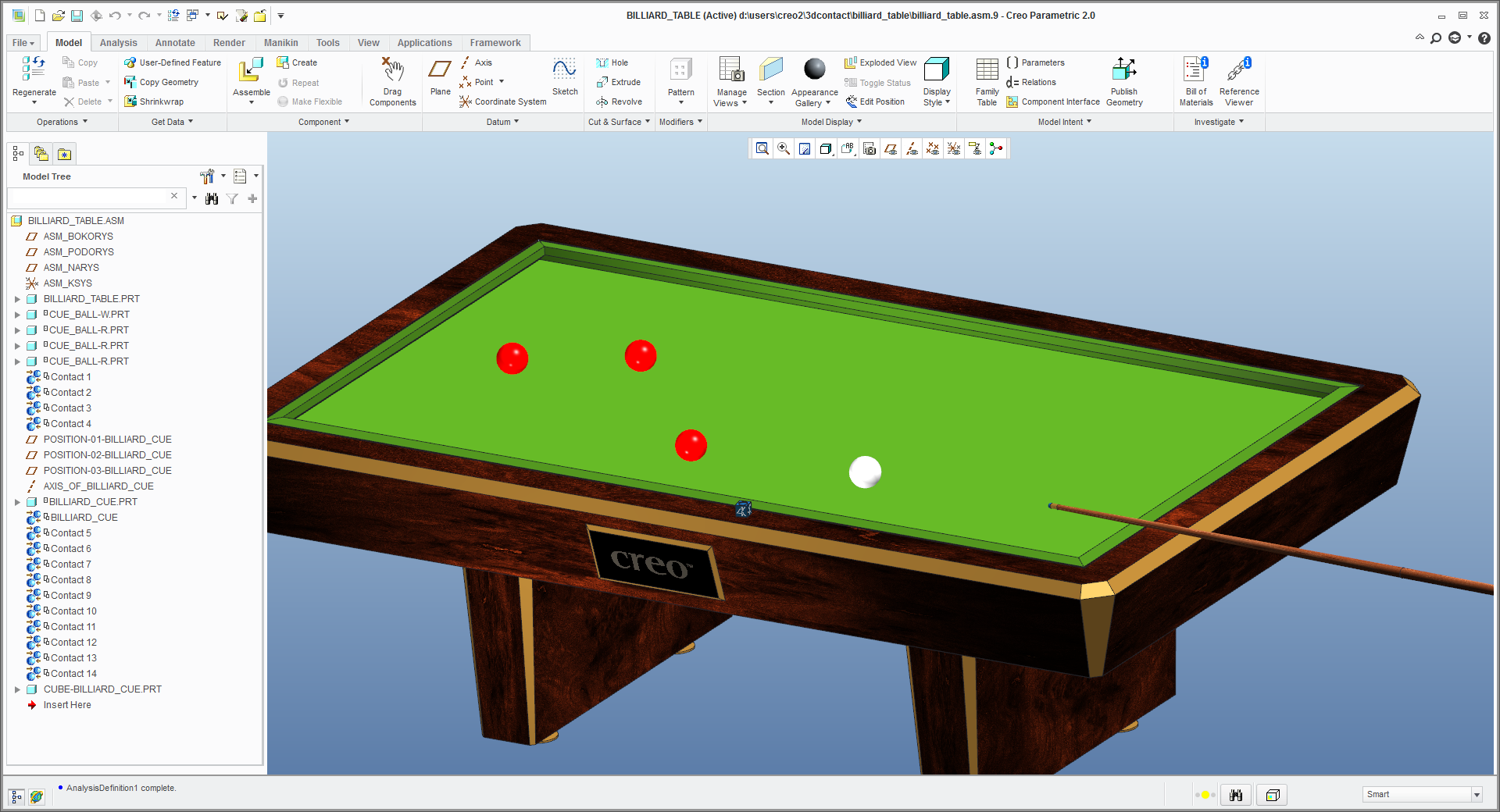Screen dimensions: 1500x812
Task: Open the Render ribbon tab
Action: [x=229, y=43]
